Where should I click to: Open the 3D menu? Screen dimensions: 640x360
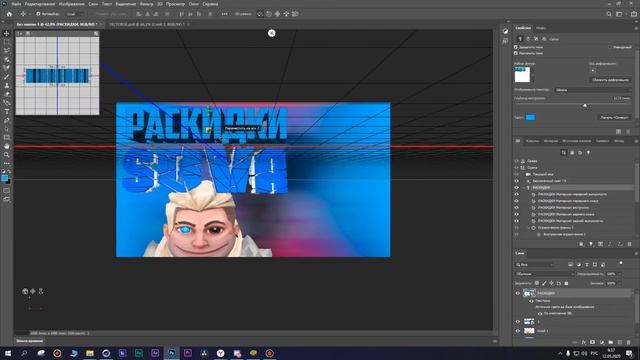point(160,4)
